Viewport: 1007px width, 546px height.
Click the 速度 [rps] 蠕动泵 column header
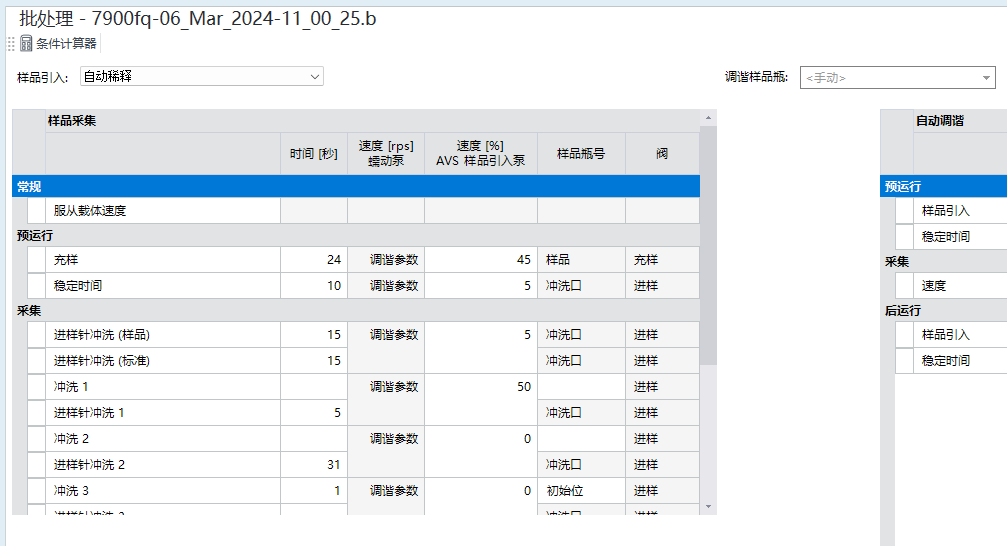coord(386,154)
